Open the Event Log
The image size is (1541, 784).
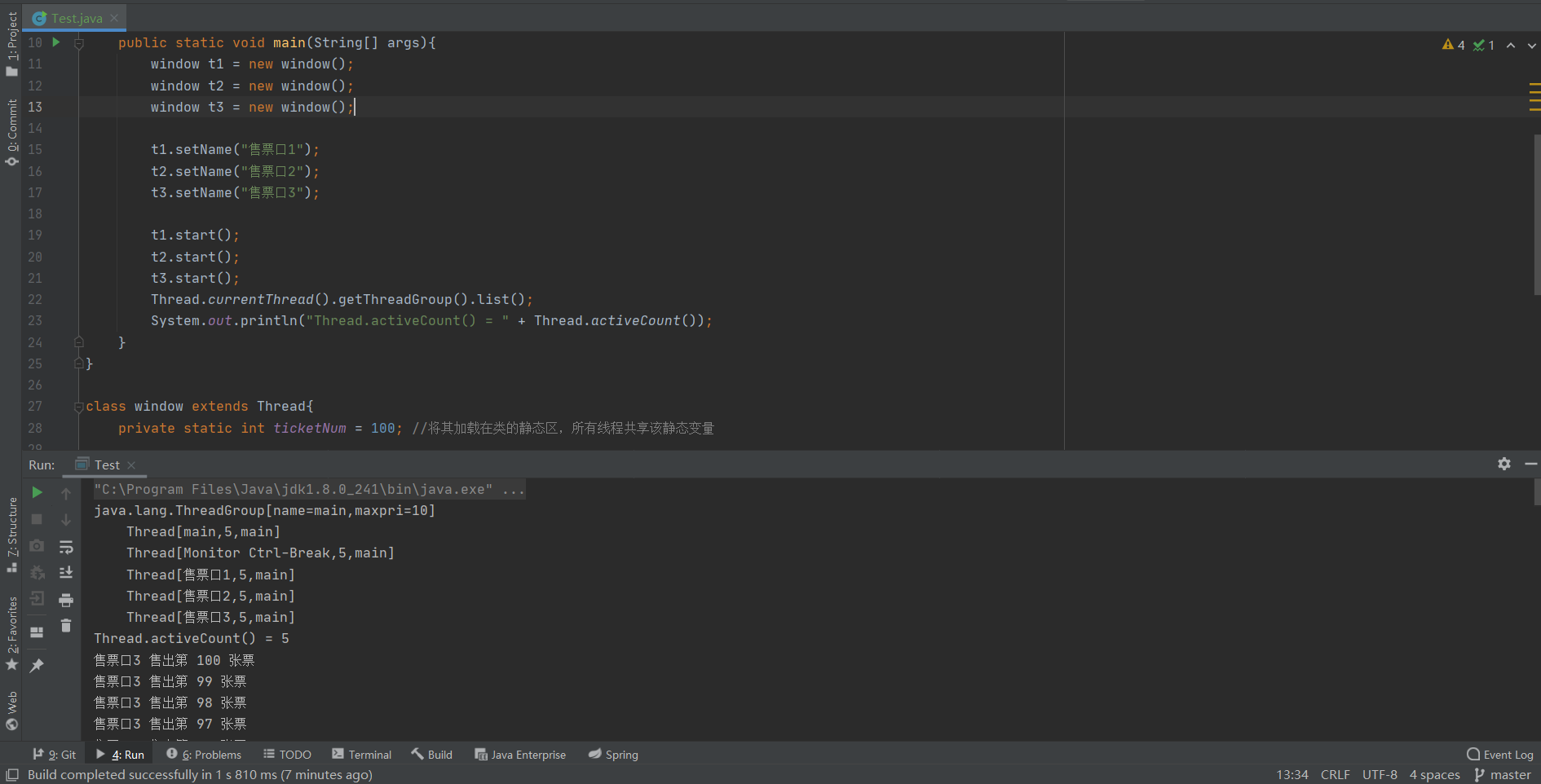pos(1500,755)
